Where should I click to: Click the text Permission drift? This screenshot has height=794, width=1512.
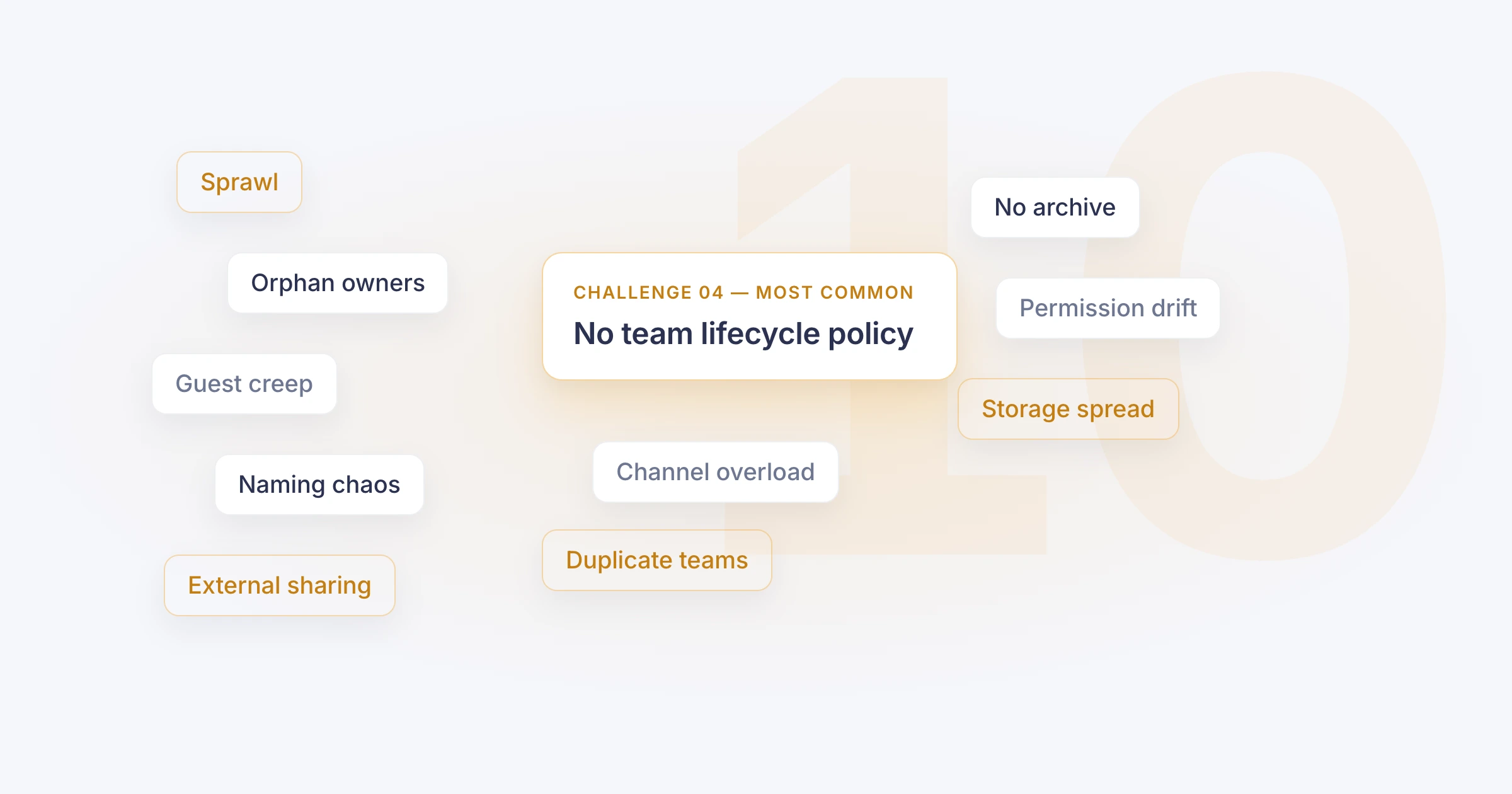point(1108,308)
